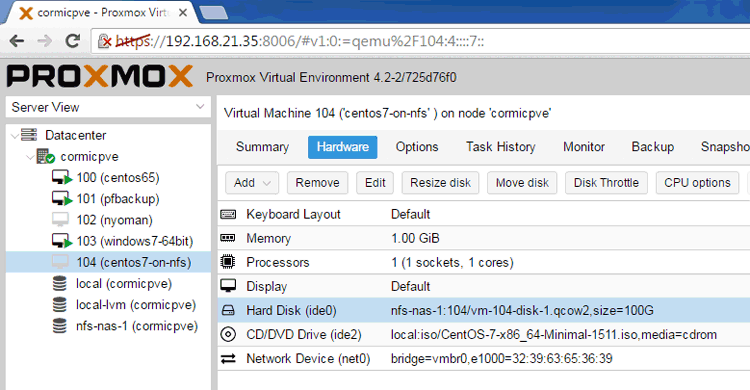750x390 pixels.
Task: Click the browser address bar URL
Action: [299, 42]
